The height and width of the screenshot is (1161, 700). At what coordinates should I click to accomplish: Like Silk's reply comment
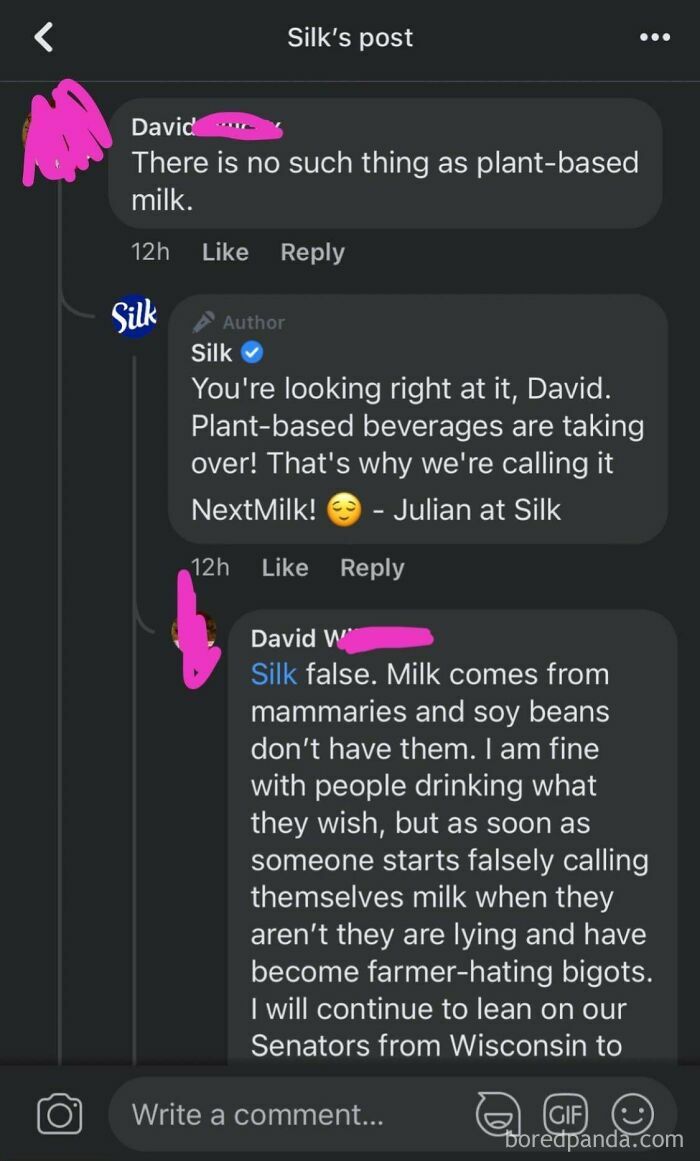(284, 567)
